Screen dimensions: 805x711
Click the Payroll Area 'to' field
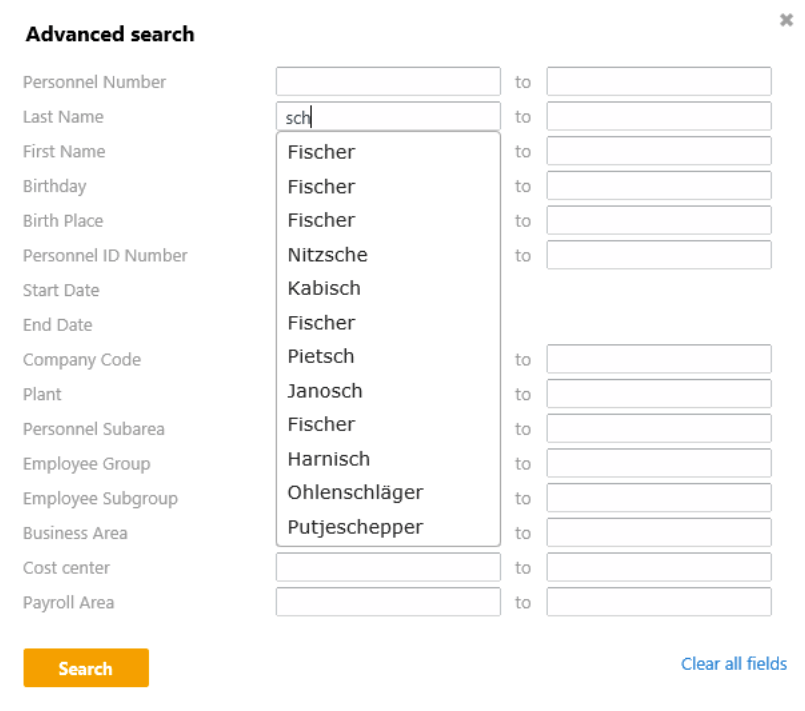point(659,602)
